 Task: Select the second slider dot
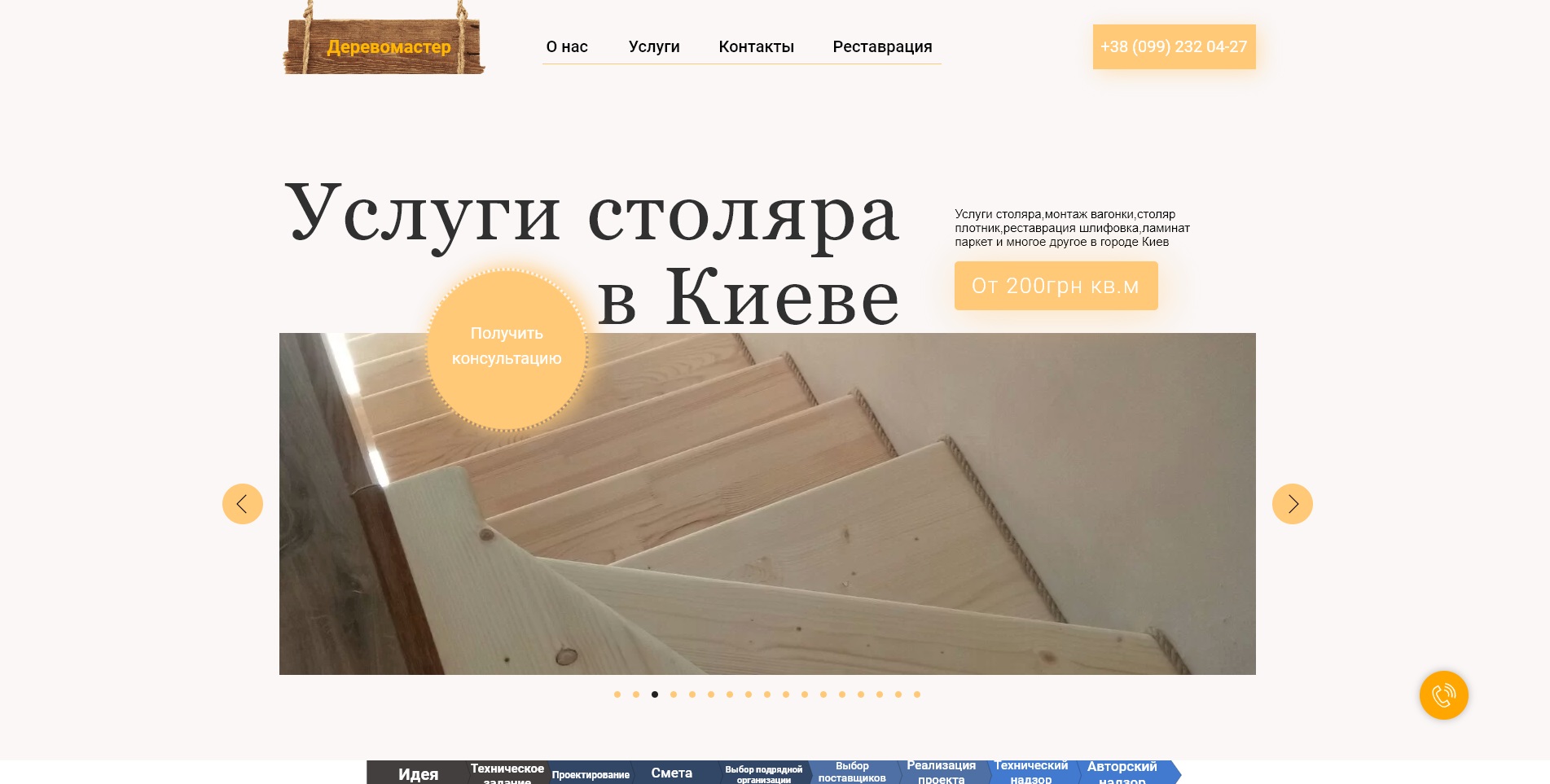636,694
